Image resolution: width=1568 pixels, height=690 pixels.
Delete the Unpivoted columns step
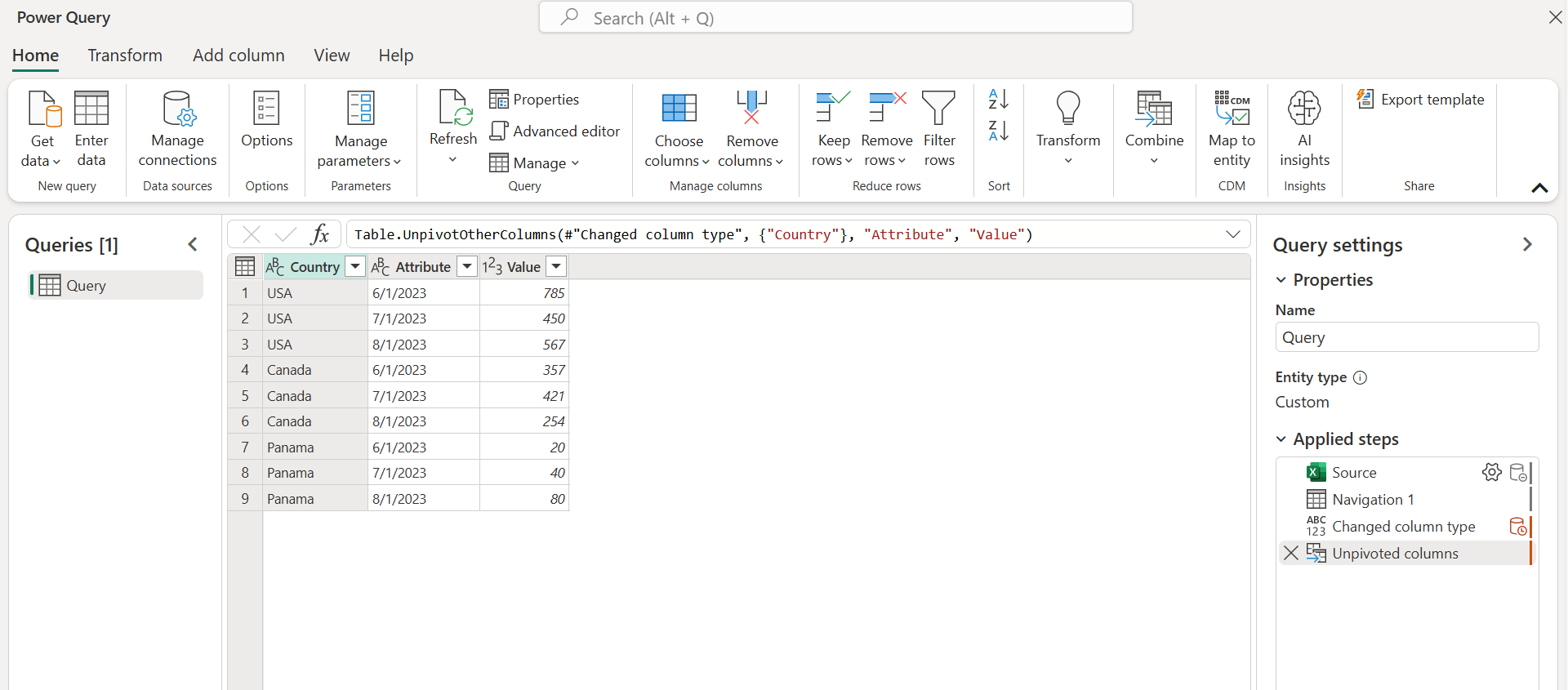[x=1291, y=553]
